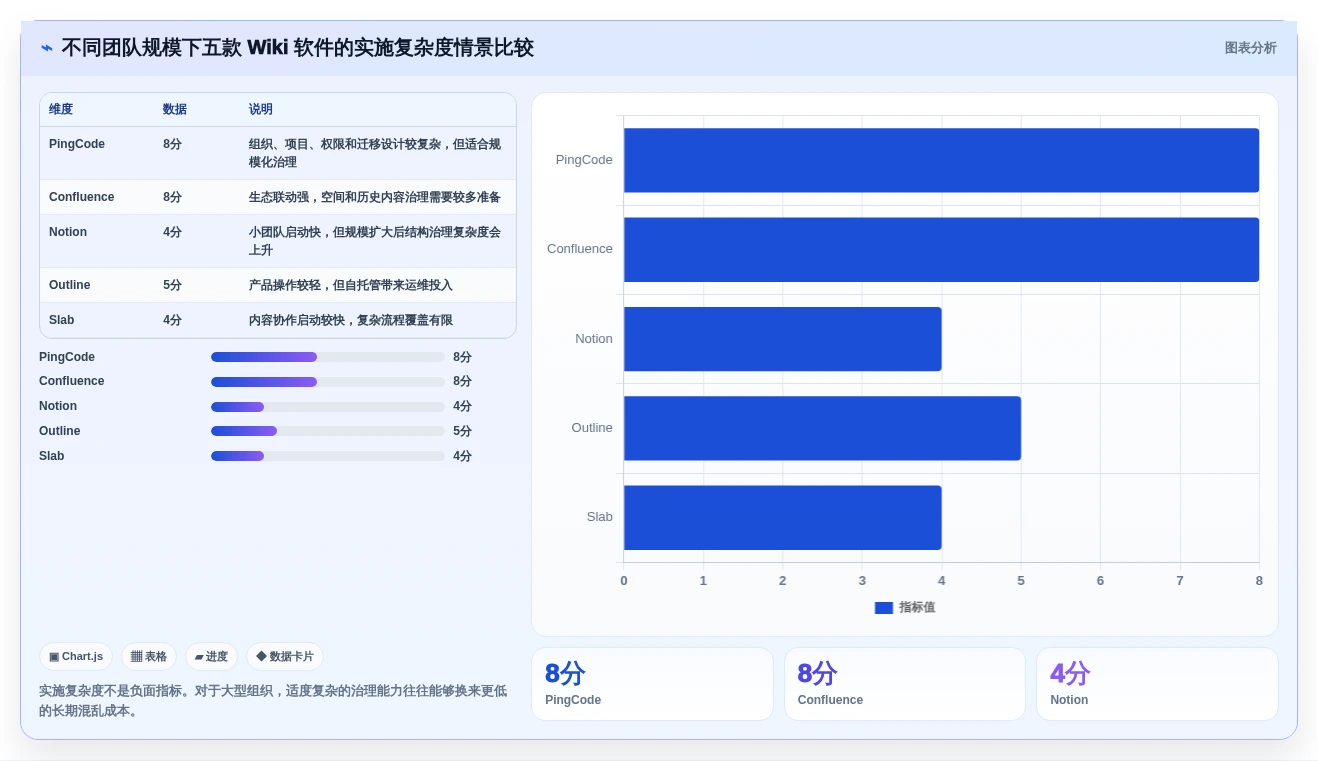Screen dimensions: 1318x761
Task: Click 内容协作启动较快 description in Slab row
Action: coord(351,320)
